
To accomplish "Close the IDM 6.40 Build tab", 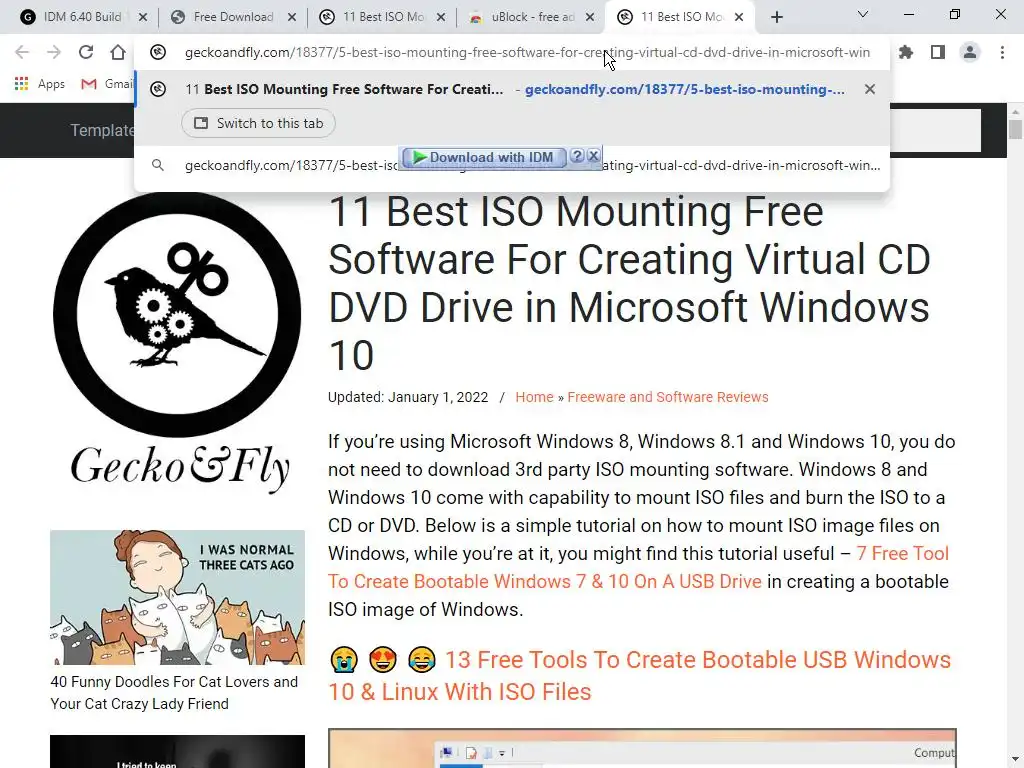I will point(143,18).
